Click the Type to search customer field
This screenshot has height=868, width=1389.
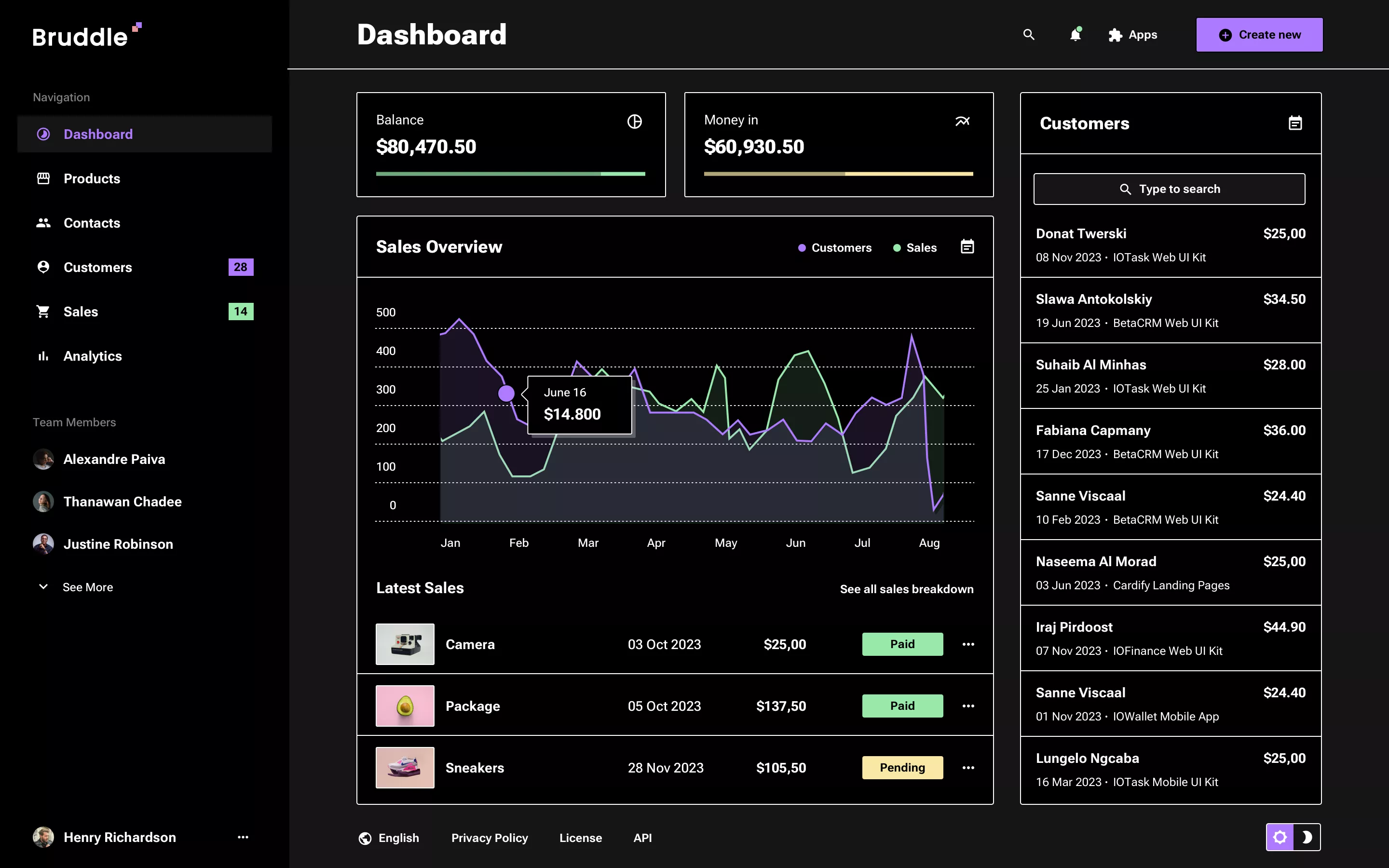tap(1170, 188)
